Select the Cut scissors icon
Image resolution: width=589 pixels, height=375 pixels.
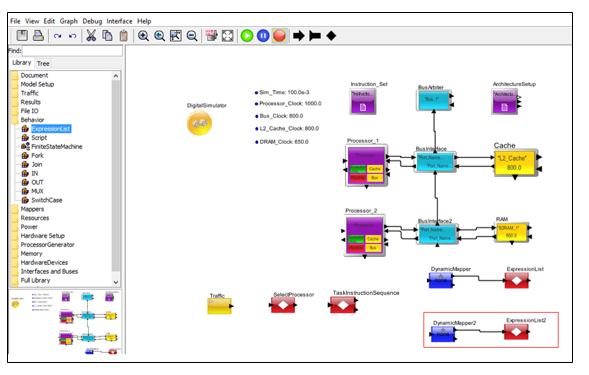[91, 36]
